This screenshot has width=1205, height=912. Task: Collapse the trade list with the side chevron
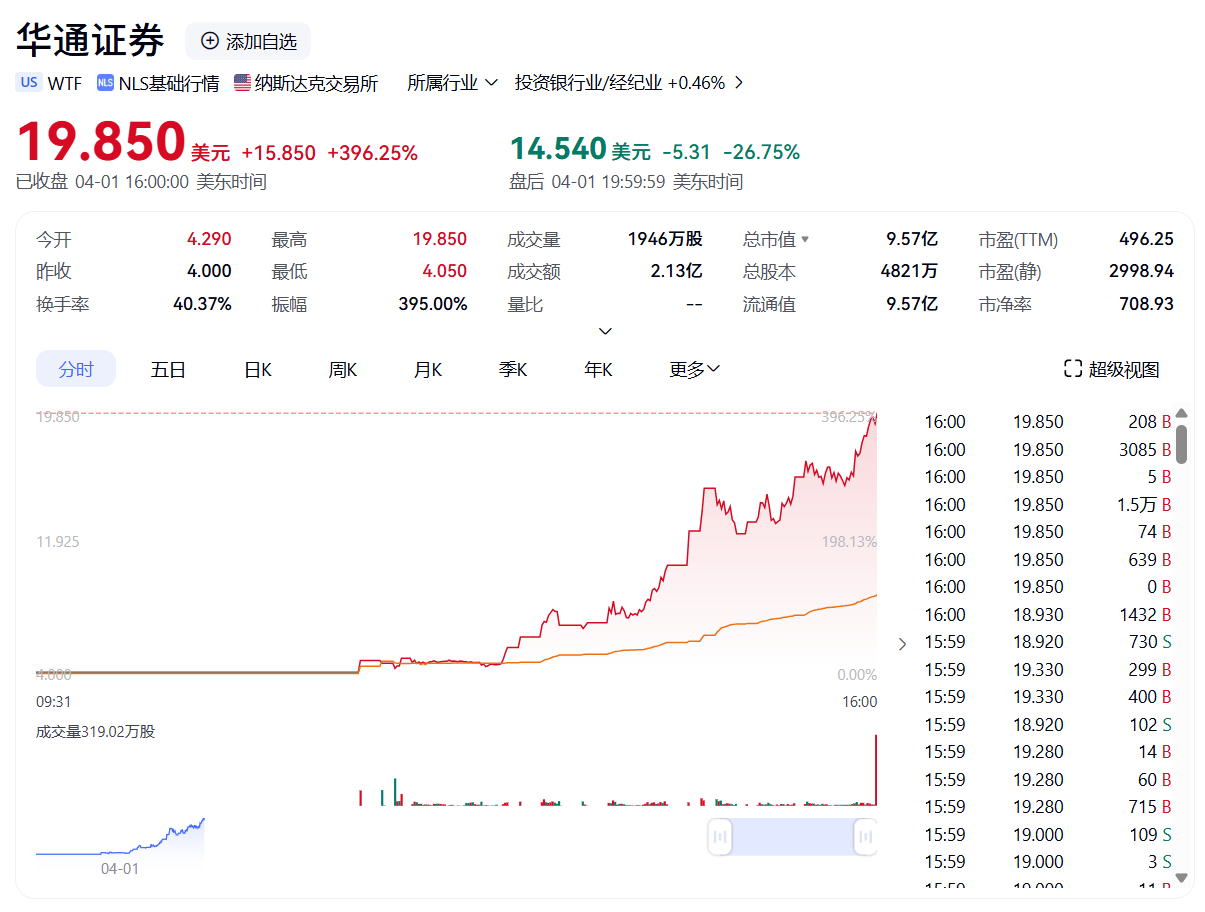pyautogui.click(x=902, y=644)
